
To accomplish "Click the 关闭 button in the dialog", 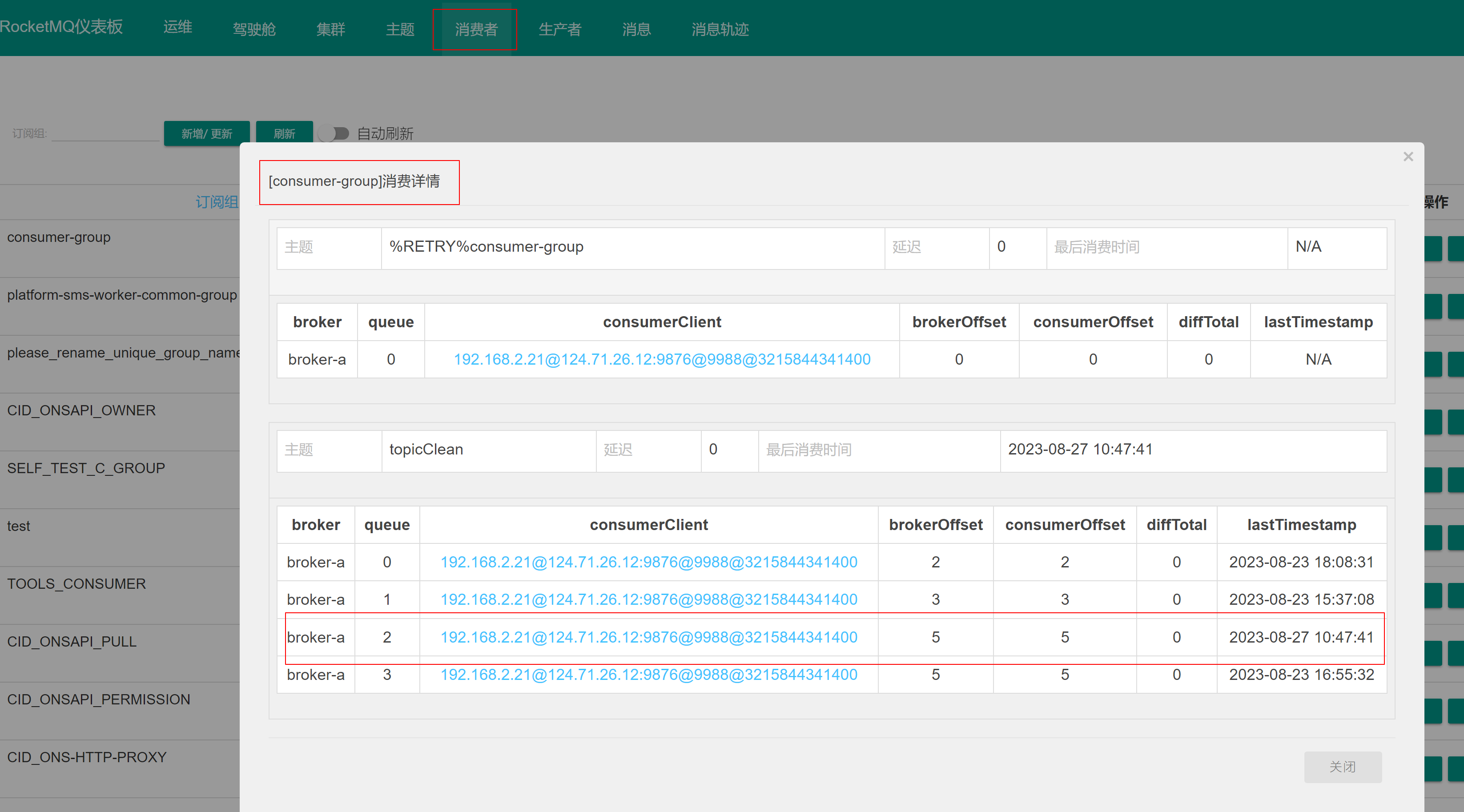I will [x=1343, y=767].
